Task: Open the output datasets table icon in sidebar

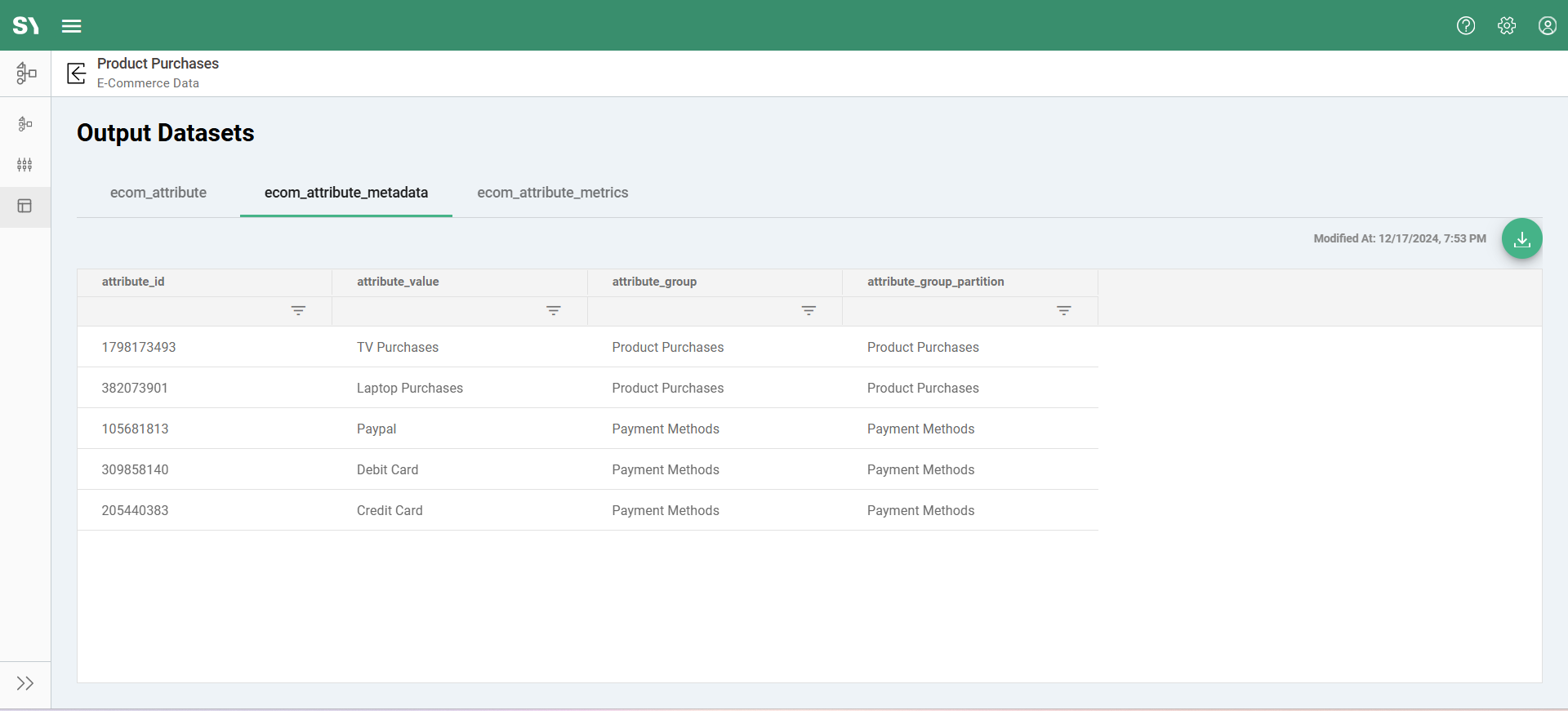Action: pyautogui.click(x=25, y=207)
